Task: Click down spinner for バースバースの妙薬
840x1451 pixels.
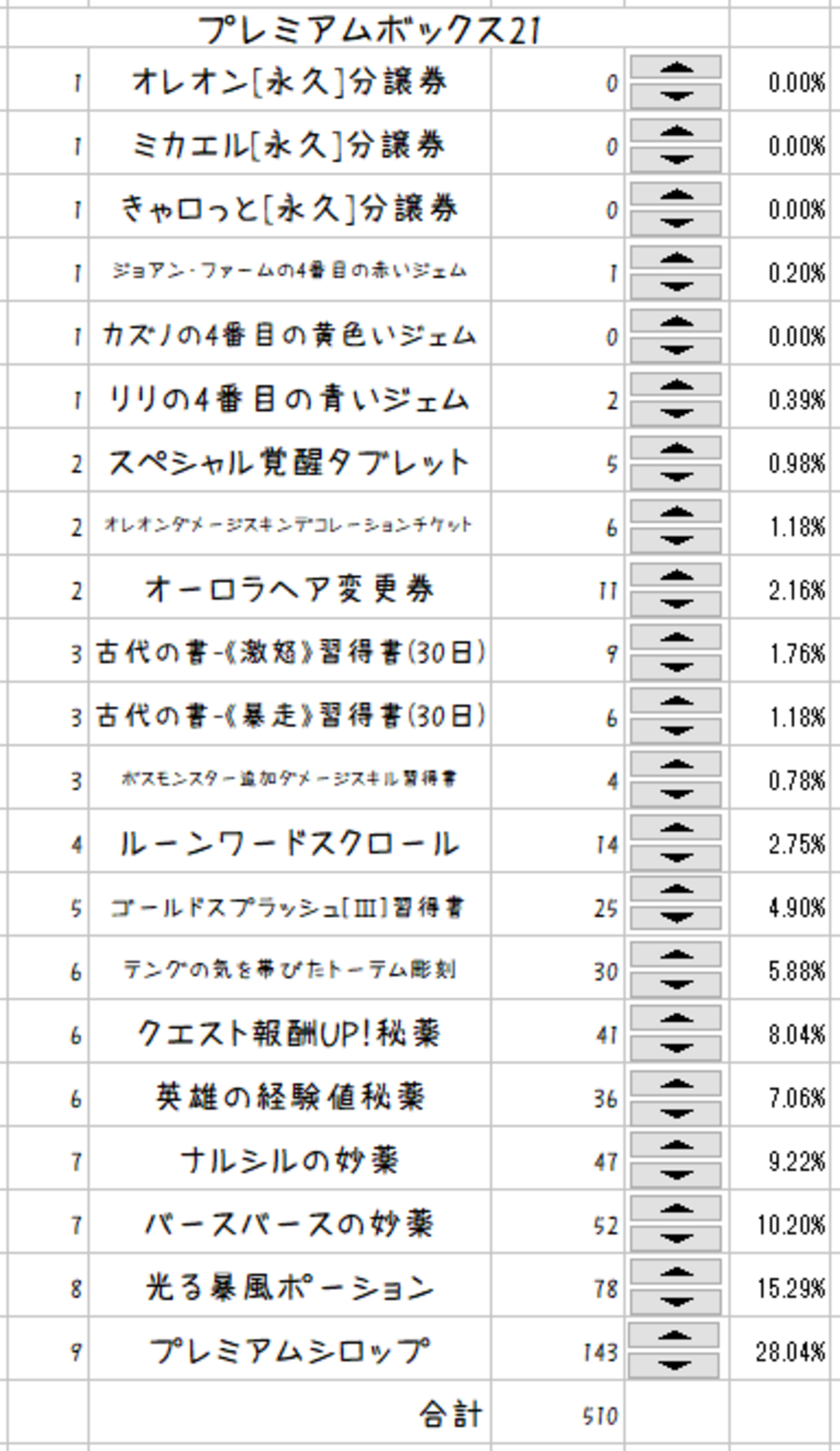Action: coord(675,1239)
